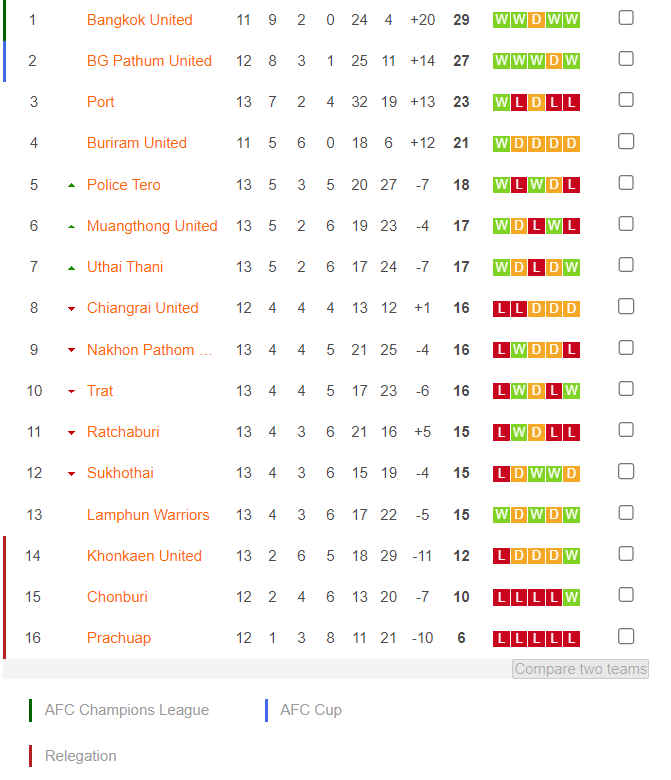
Task: Enable the Lamphun Warriors compare checkbox
Action: [x=626, y=513]
